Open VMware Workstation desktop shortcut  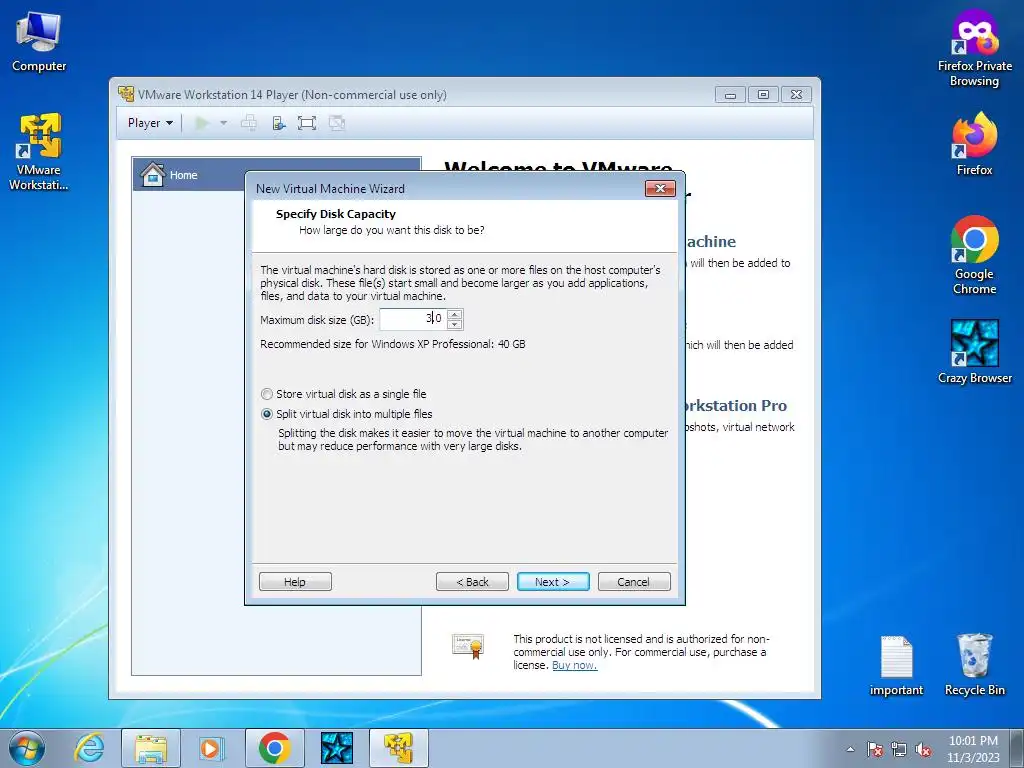click(x=39, y=152)
